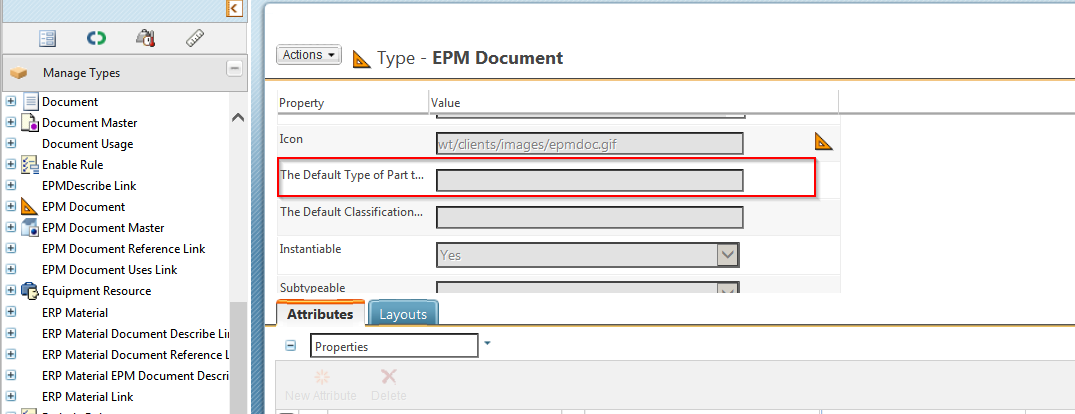Open the Instantiable dropdown
The image size is (1075, 414).
click(728, 255)
